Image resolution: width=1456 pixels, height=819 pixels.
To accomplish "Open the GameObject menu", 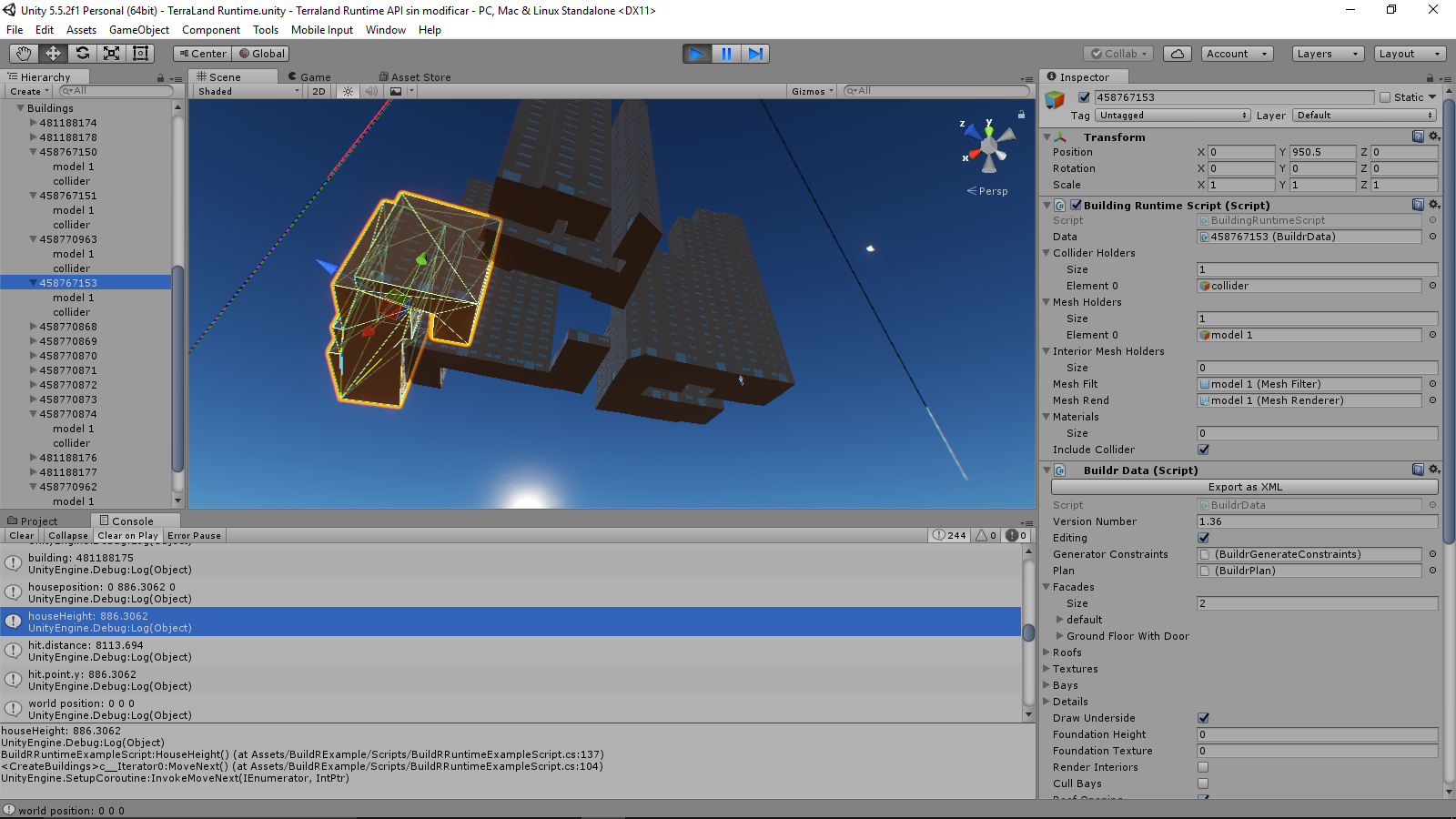I will [x=138, y=30].
